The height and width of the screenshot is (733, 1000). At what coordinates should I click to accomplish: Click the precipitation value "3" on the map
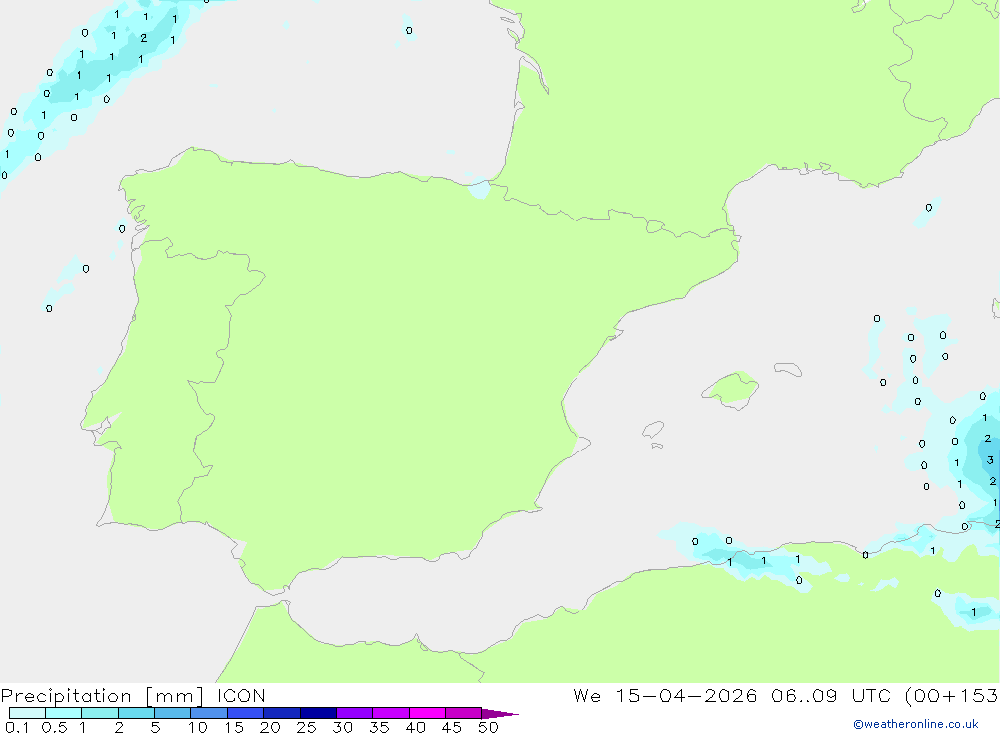[990, 460]
